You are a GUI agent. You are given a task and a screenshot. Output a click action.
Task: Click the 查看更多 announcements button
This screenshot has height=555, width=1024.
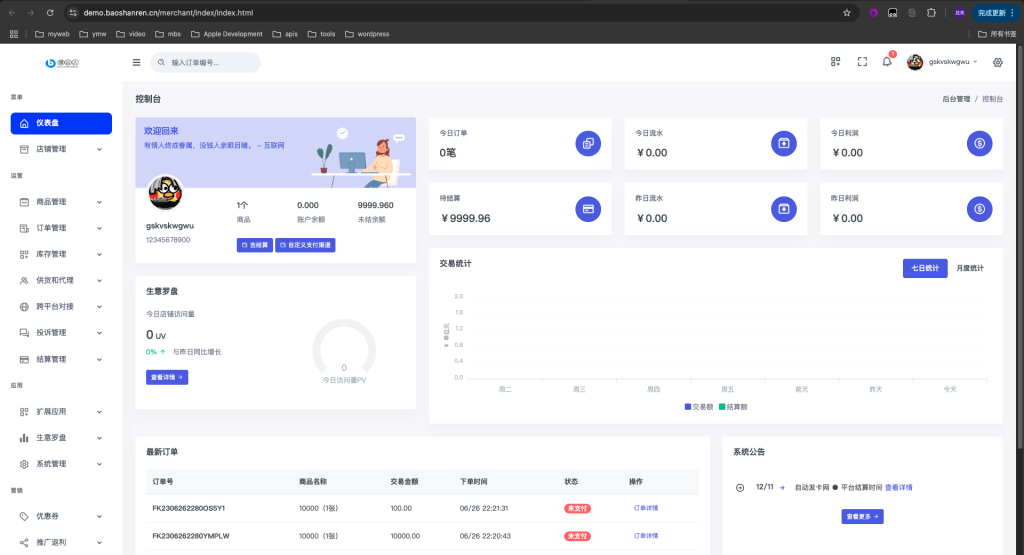(x=862, y=516)
